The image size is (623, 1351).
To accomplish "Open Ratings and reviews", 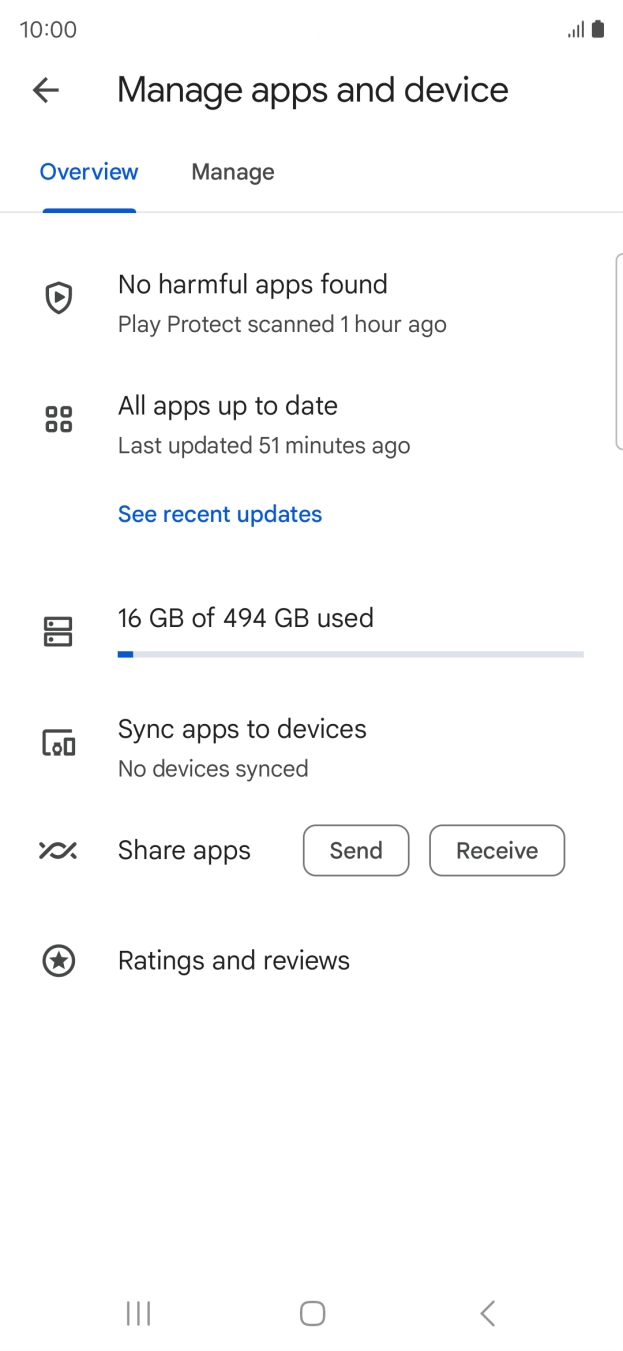I will [x=234, y=961].
